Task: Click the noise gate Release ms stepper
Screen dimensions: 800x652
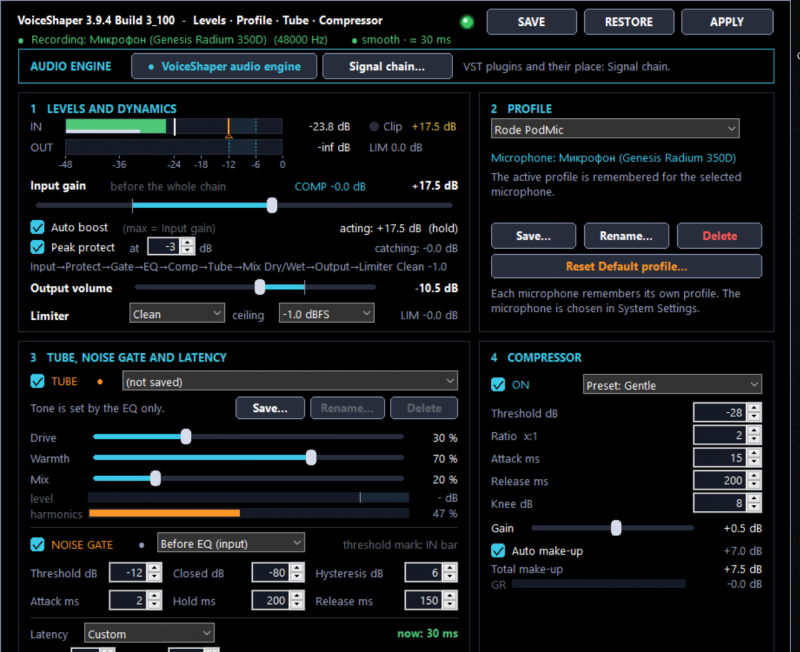Action: click(x=450, y=600)
